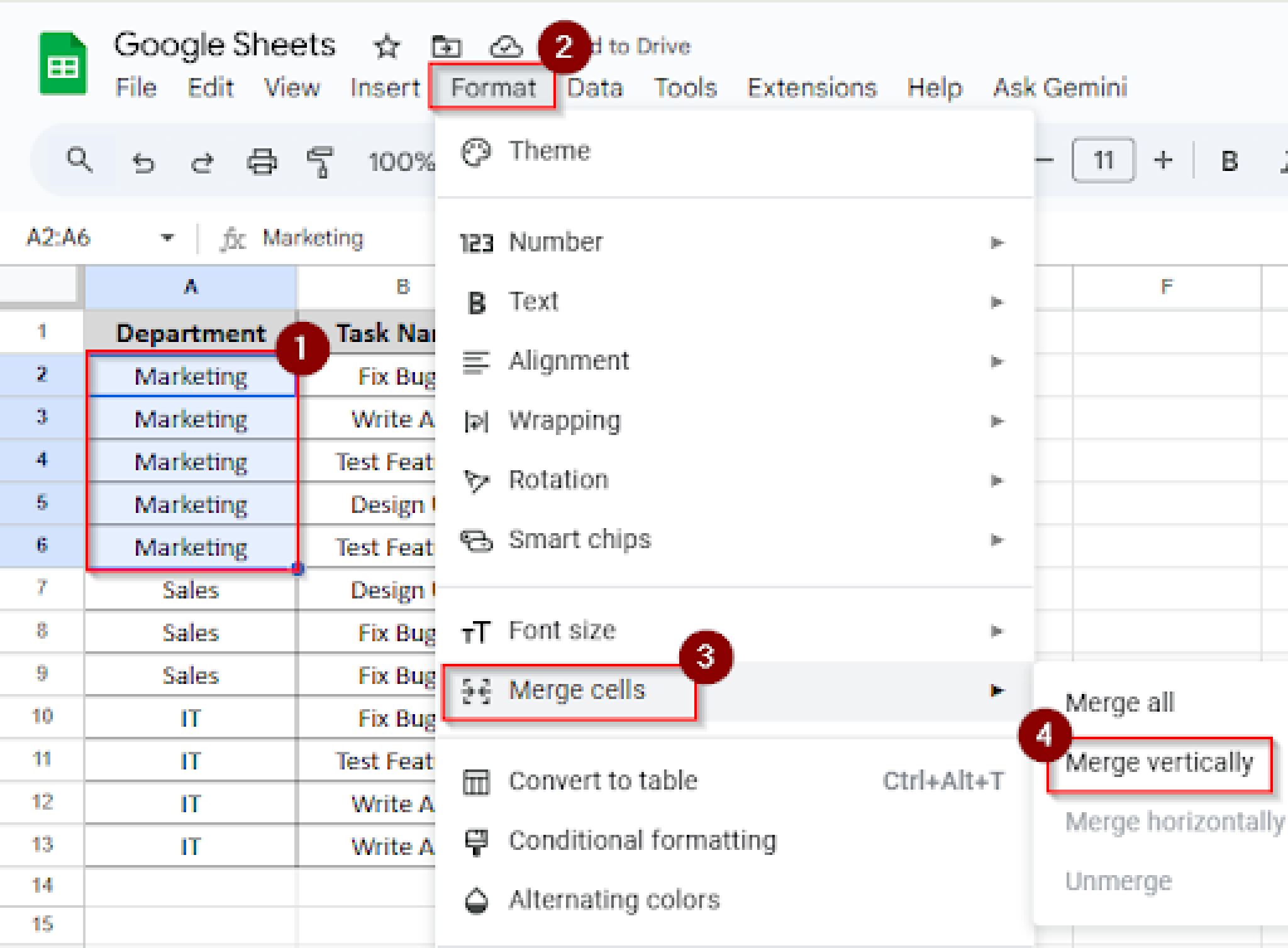This screenshot has height=948, width=1288.
Task: Open Alternating colors settings
Action: coord(613,899)
